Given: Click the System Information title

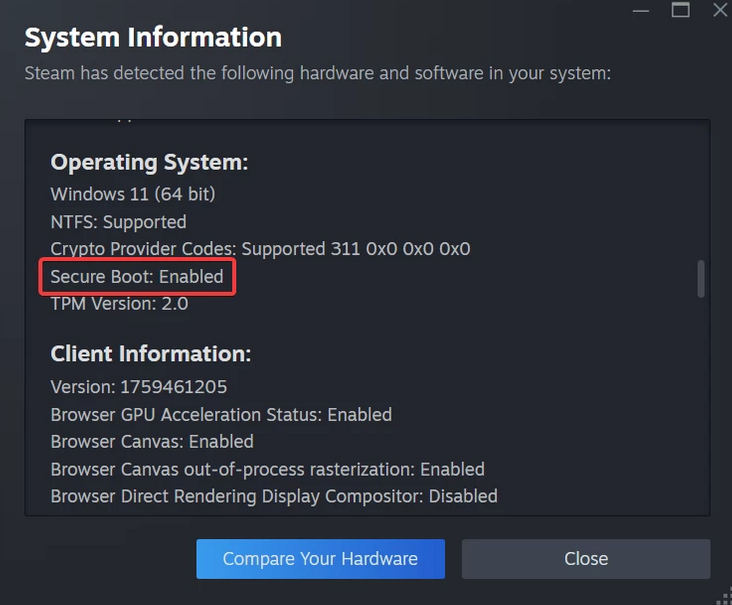Looking at the screenshot, I should (x=153, y=38).
